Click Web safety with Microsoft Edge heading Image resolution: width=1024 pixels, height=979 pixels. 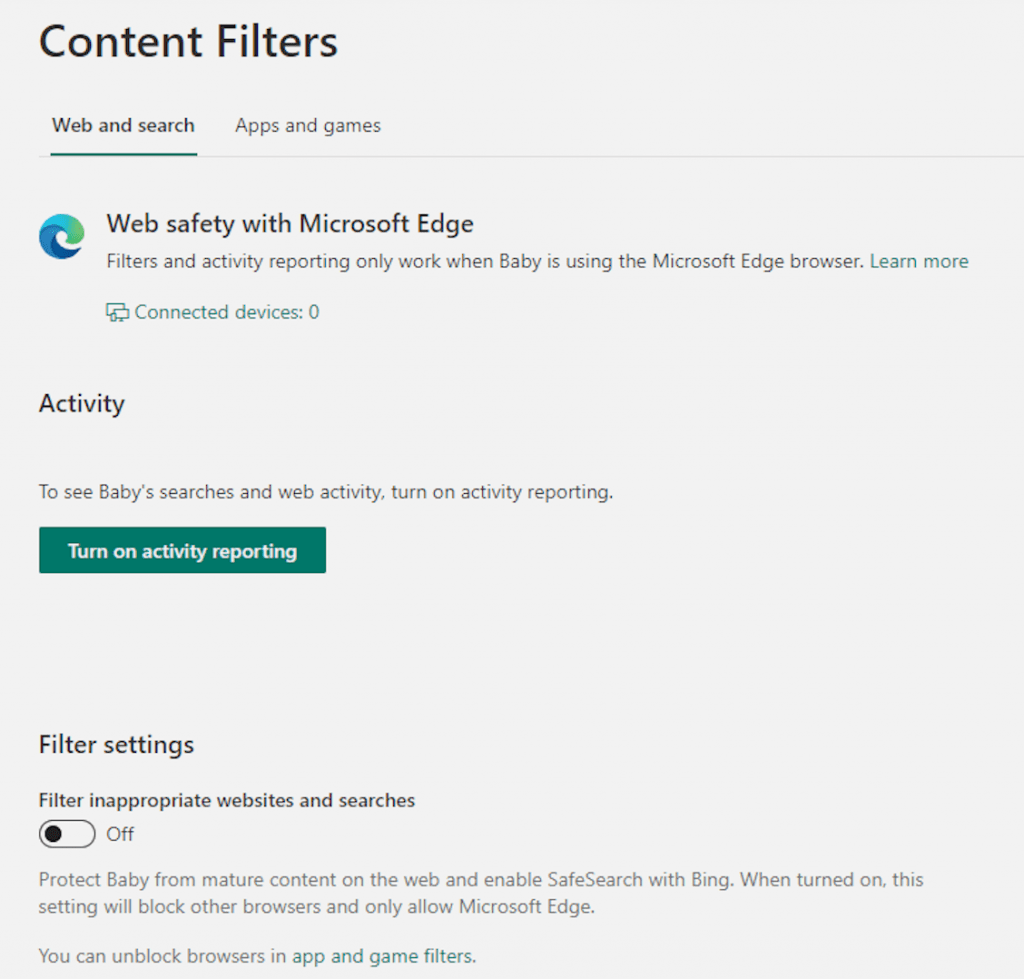(x=290, y=223)
